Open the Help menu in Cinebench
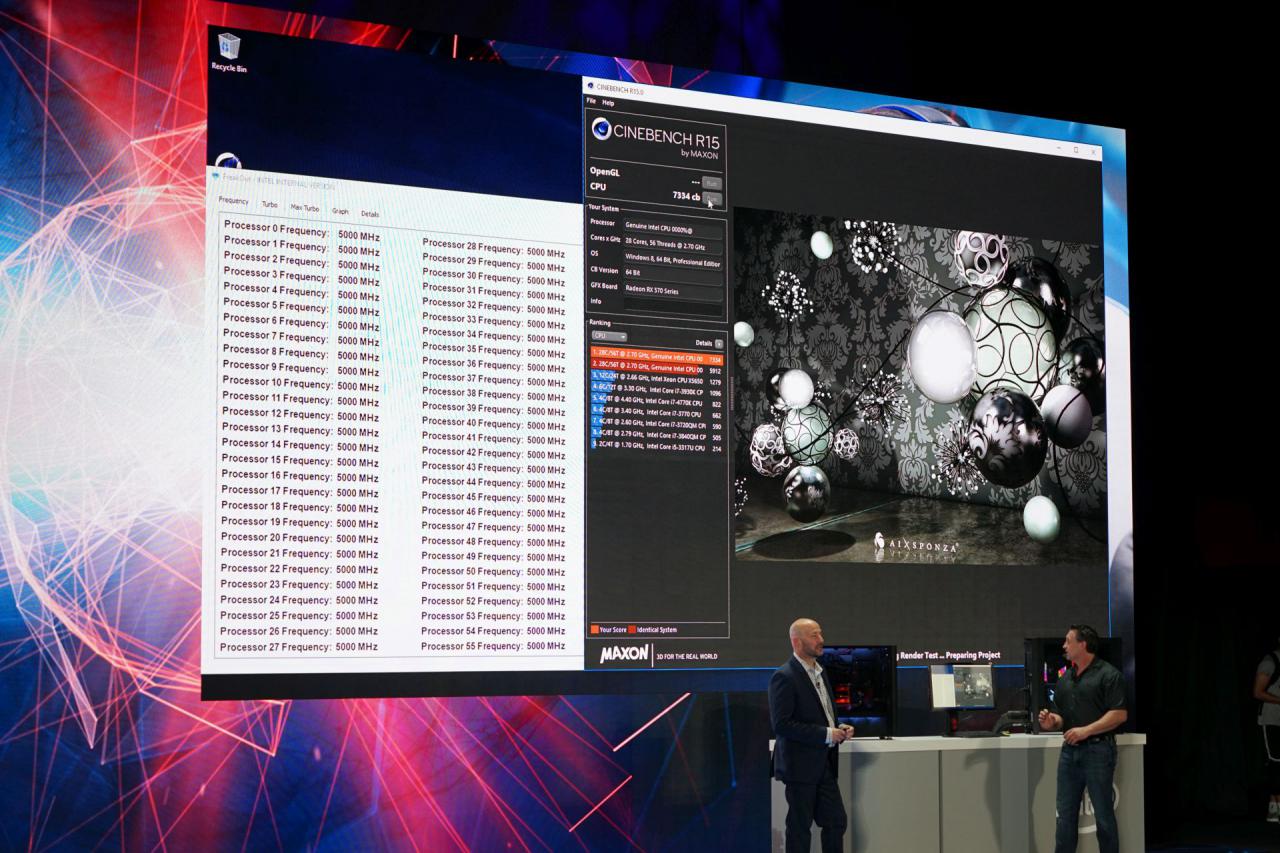The image size is (1280, 853). pos(608,103)
